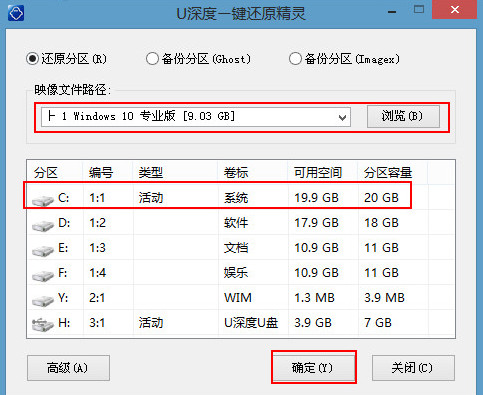Viewport: 483px width, 395px height.
Task: Click the 浏览(B) browse button
Action: pyautogui.click(x=403, y=116)
